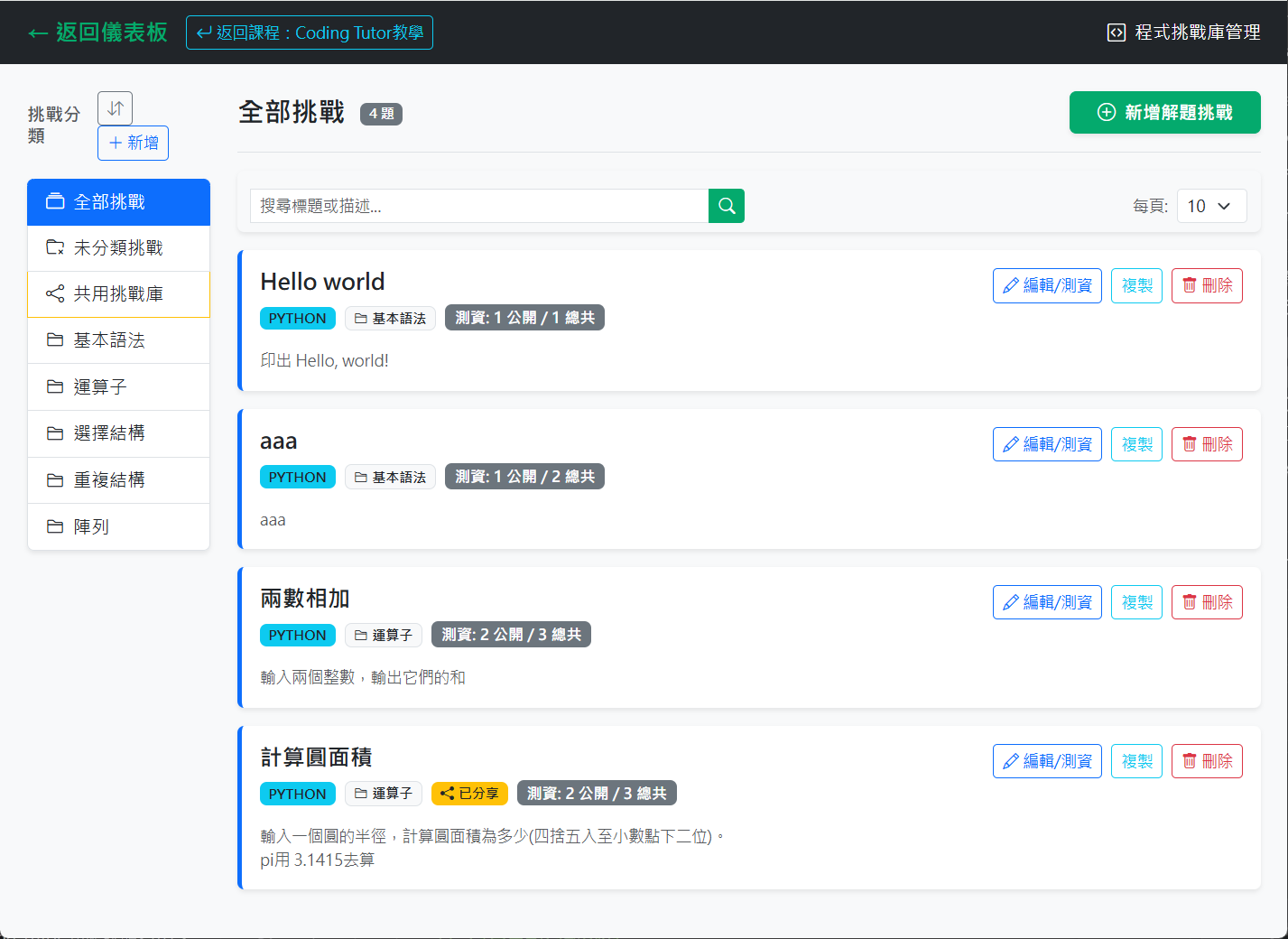The height and width of the screenshot is (939, 1288).
Task: Return to Coding Tutor教學 course
Action: point(310,33)
